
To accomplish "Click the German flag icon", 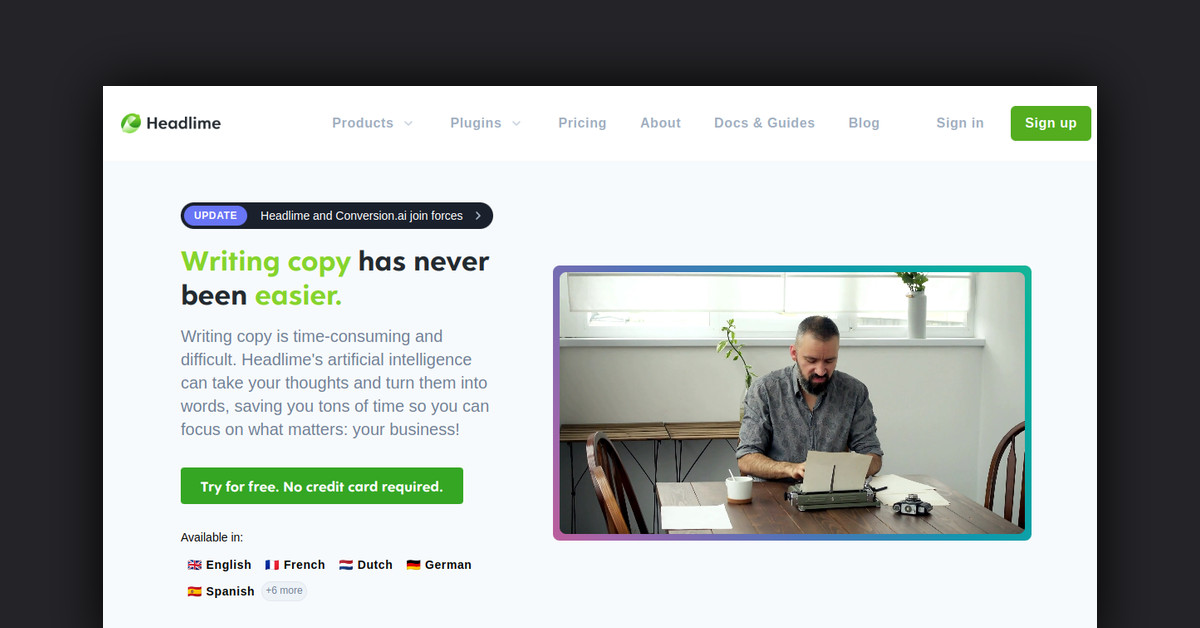I will click(x=413, y=565).
